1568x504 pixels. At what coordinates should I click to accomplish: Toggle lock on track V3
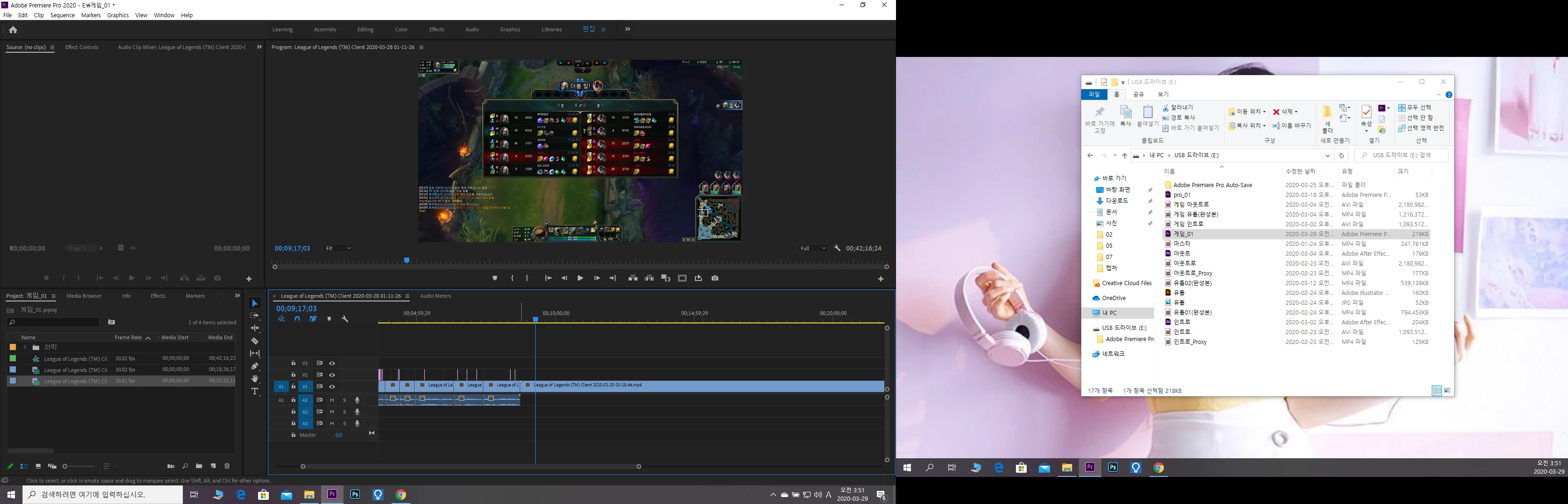tap(294, 364)
